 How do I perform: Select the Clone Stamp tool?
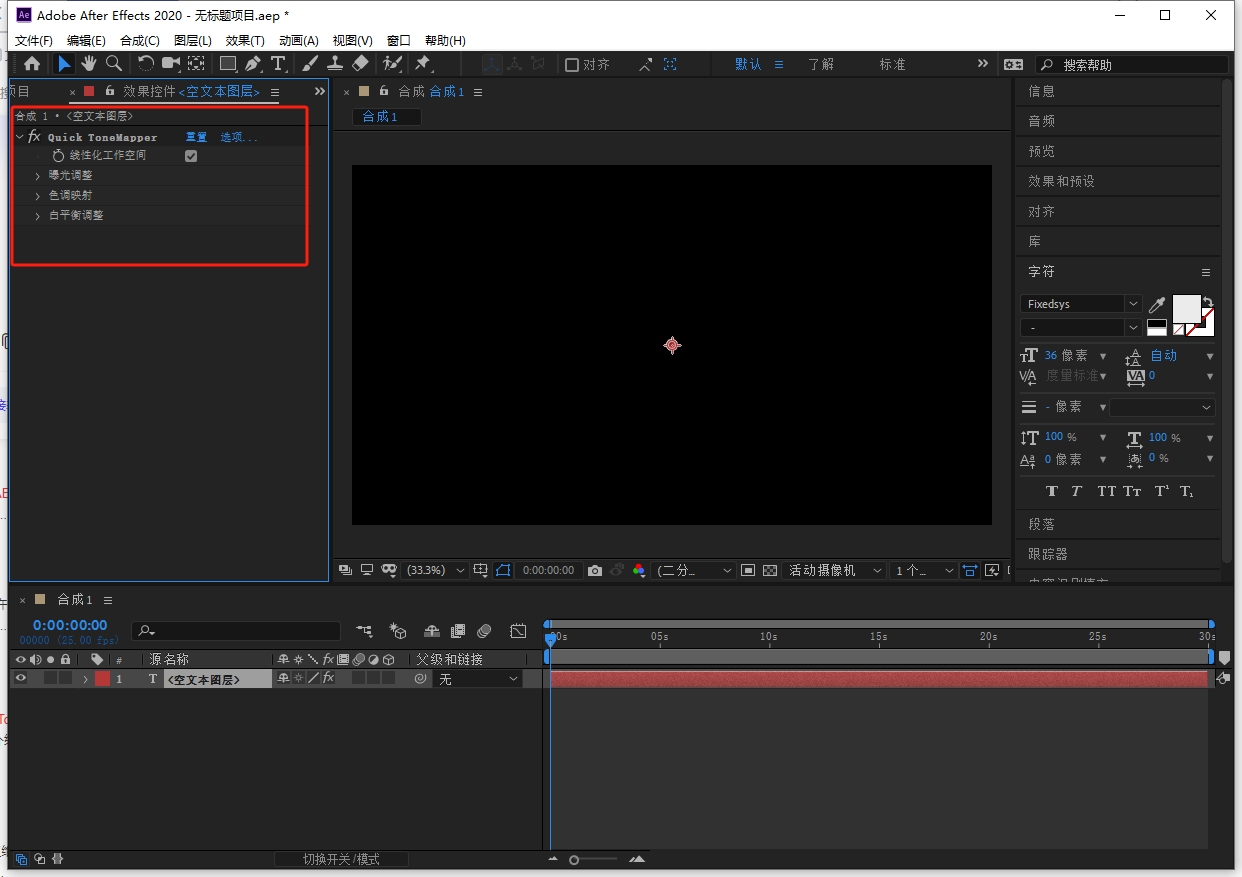335,64
